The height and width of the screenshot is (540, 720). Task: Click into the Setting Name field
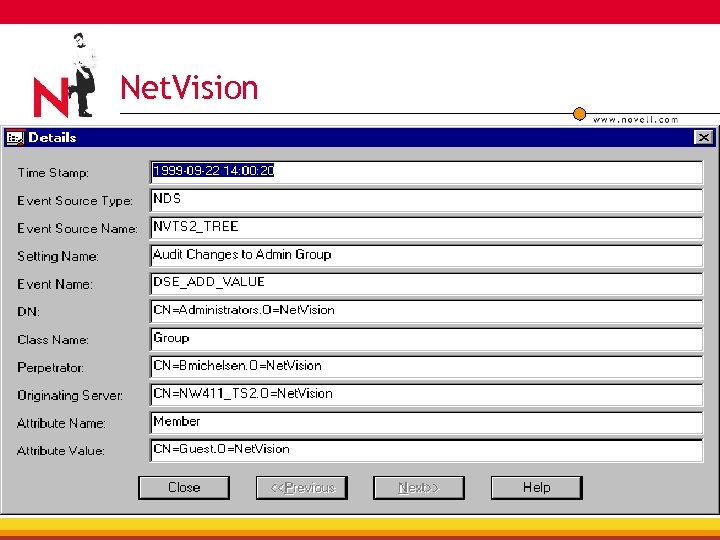tap(426, 256)
